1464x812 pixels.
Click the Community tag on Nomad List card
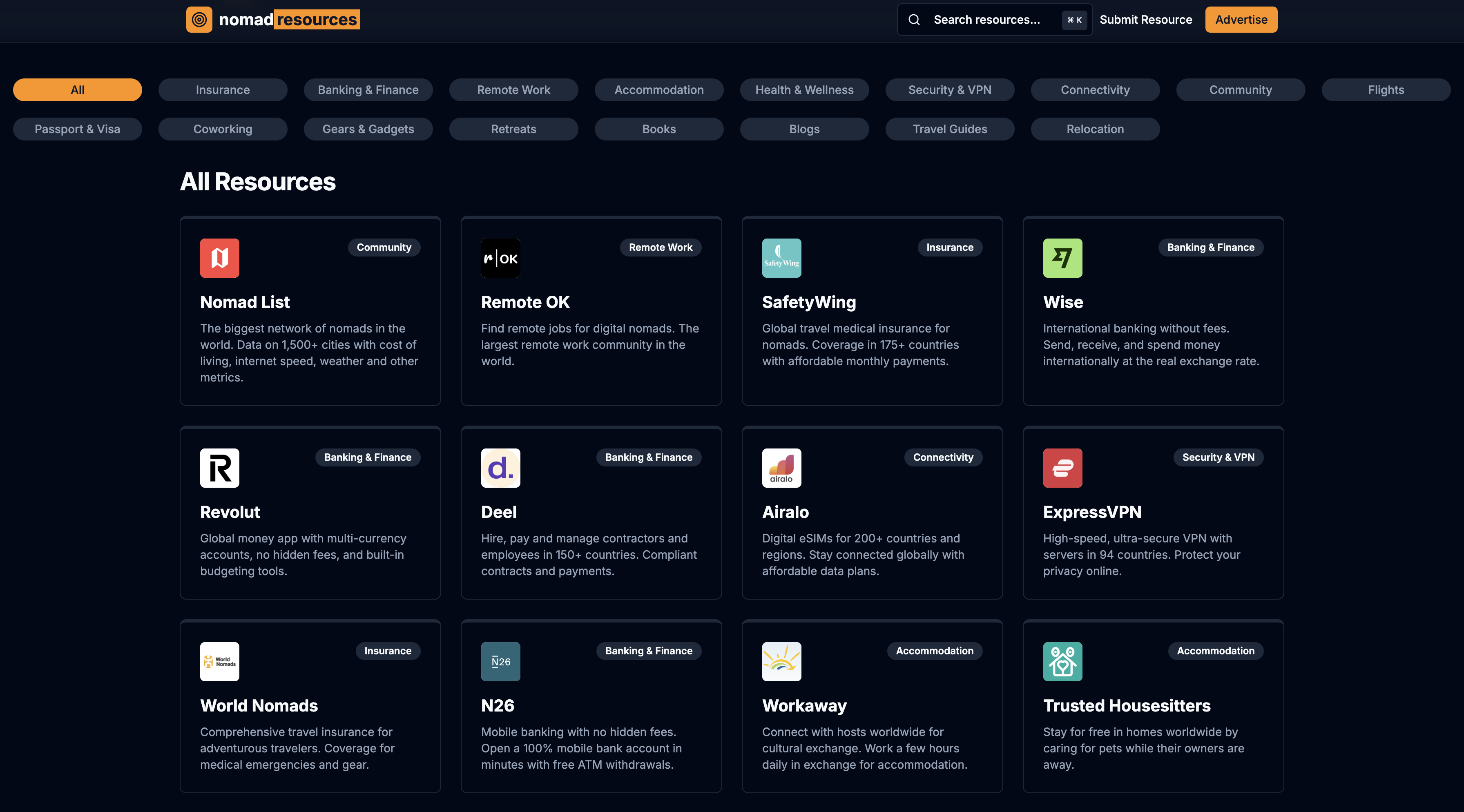point(384,248)
